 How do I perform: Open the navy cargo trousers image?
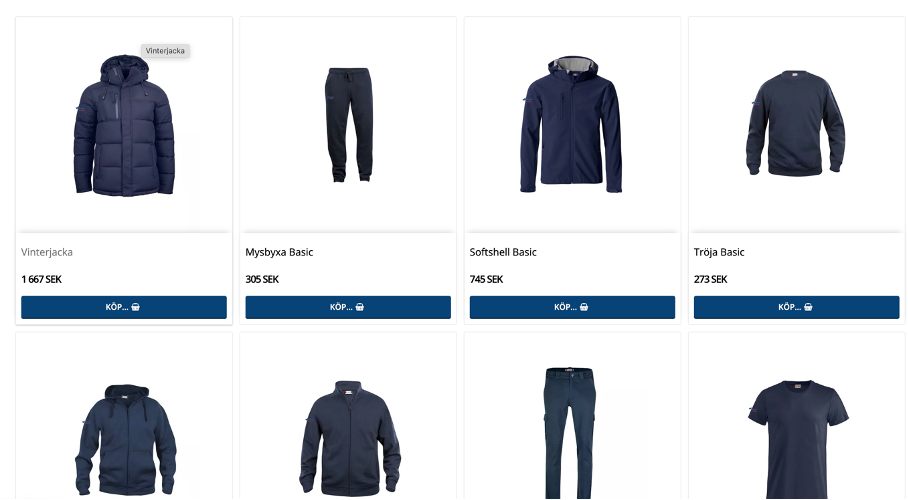tap(569, 432)
